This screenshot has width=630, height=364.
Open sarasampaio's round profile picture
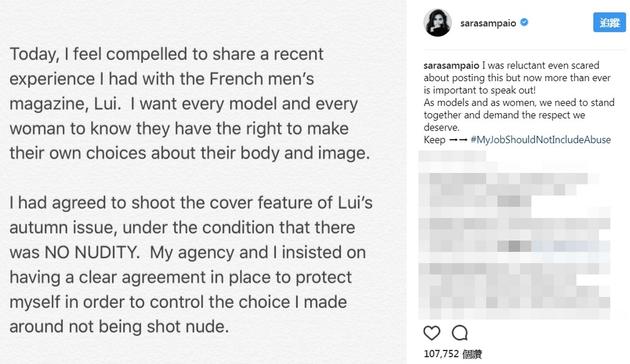point(438,23)
